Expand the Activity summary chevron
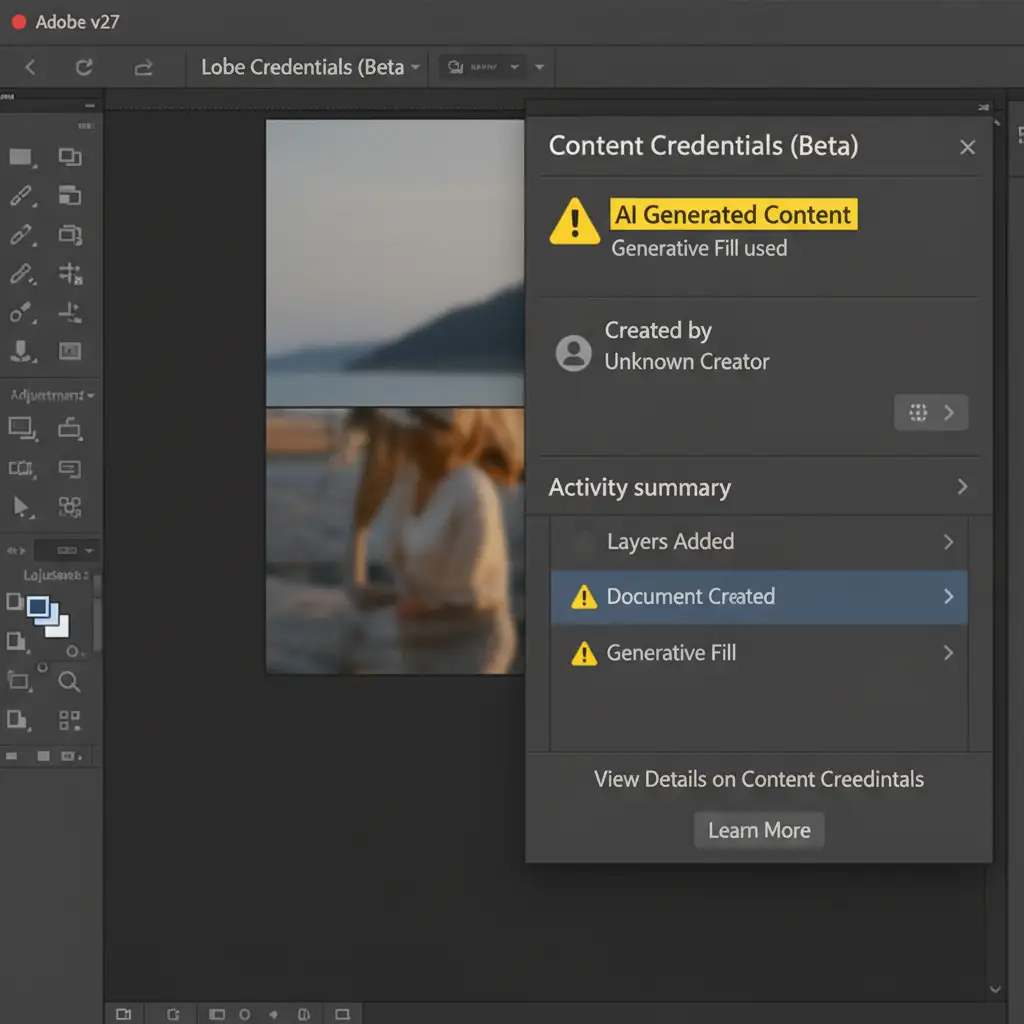This screenshot has height=1024, width=1024. click(x=962, y=487)
